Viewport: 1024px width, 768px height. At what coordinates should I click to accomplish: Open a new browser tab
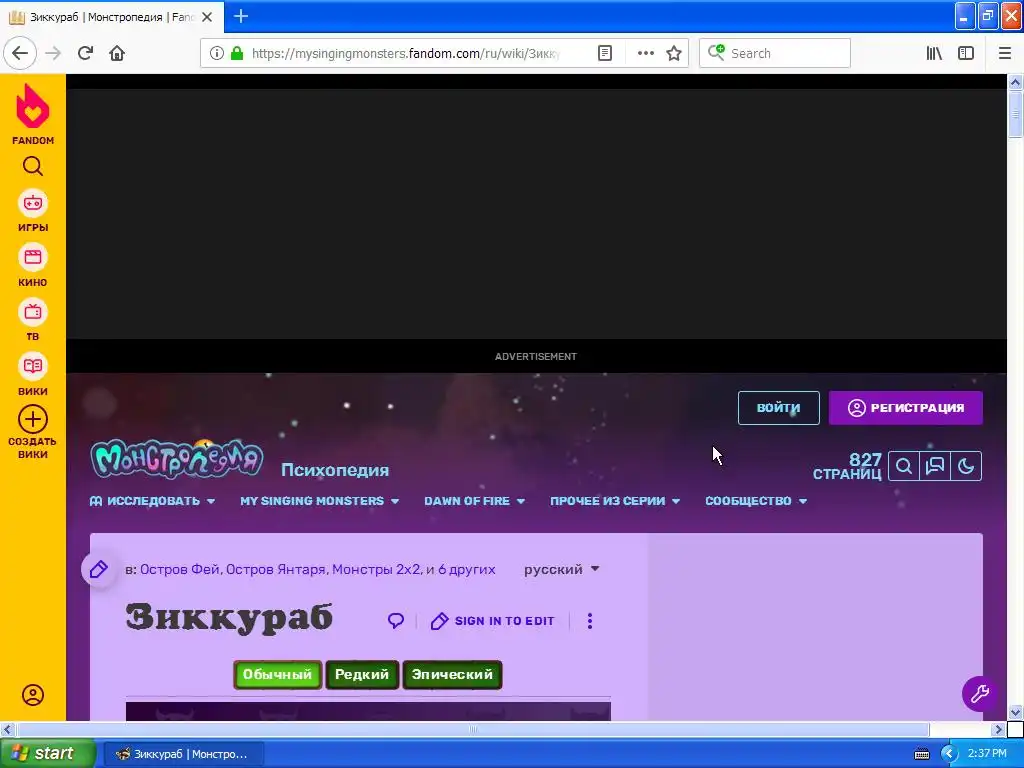coord(240,16)
